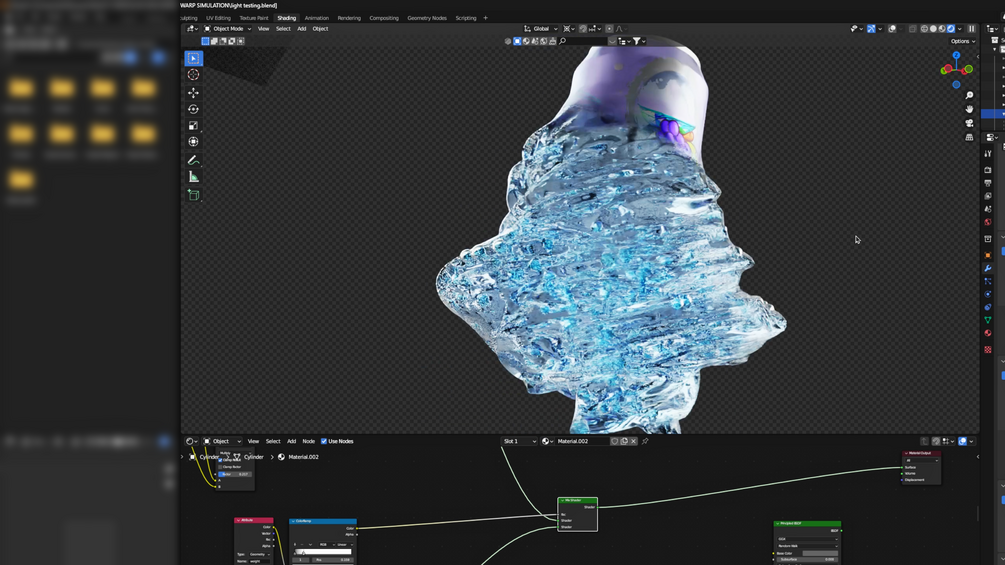The height and width of the screenshot is (565, 1005).
Task: Select the Transform tool
Action: coord(194,142)
